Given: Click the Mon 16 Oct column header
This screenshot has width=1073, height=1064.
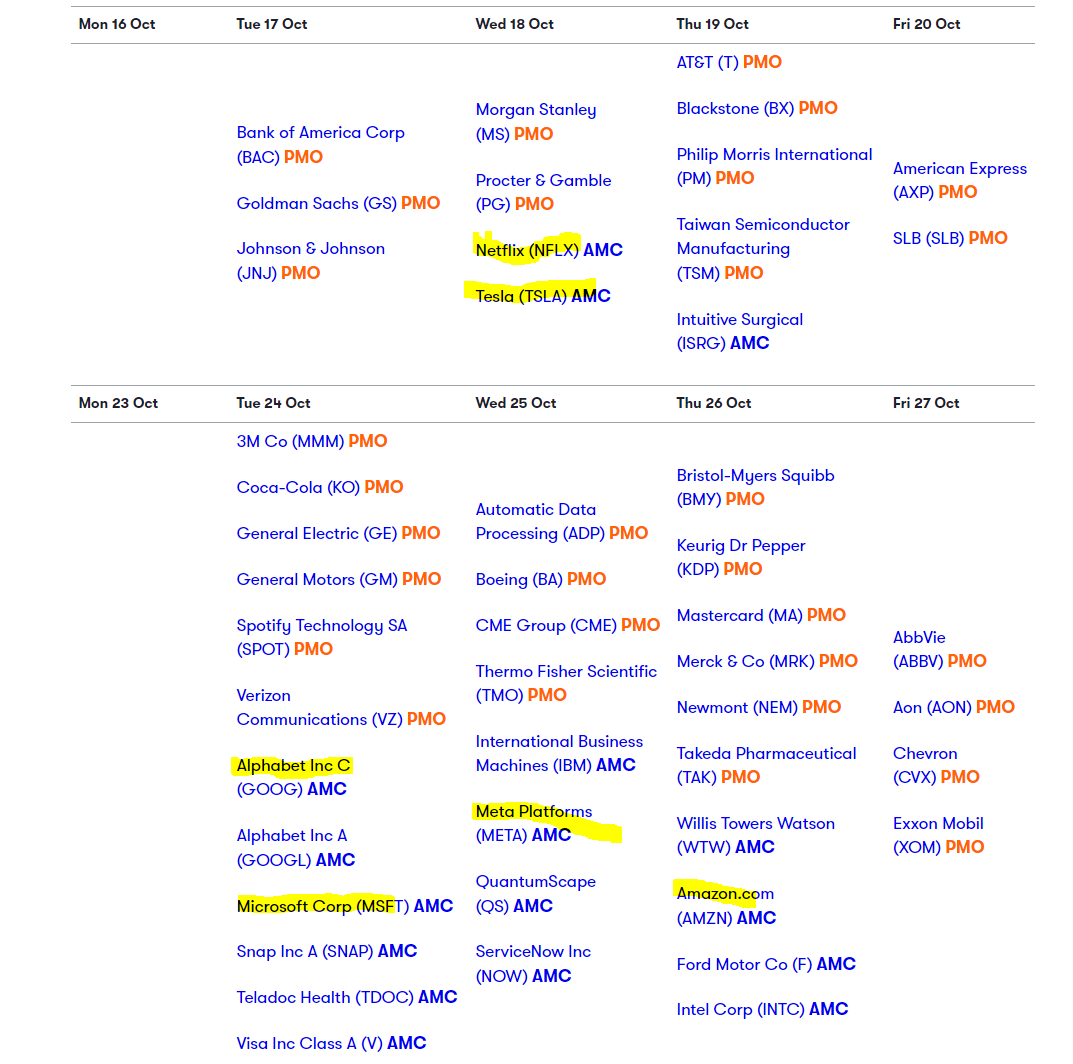Looking at the screenshot, I should (x=117, y=24).
